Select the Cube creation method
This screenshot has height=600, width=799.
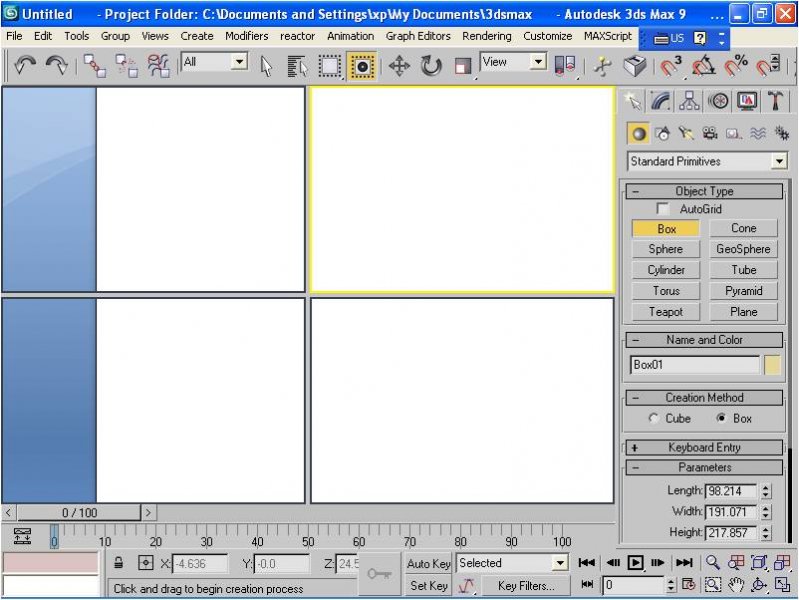[654, 419]
